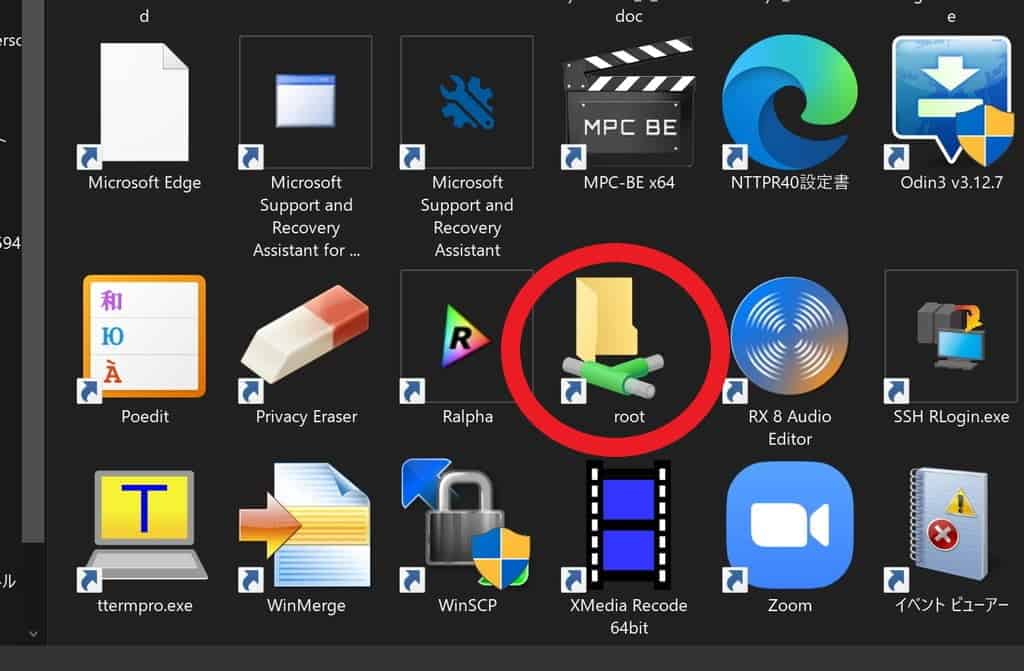Screen dimensions: 1024x671
Task: Click the "Microsoft Edge" file name label
Action: (x=144, y=183)
